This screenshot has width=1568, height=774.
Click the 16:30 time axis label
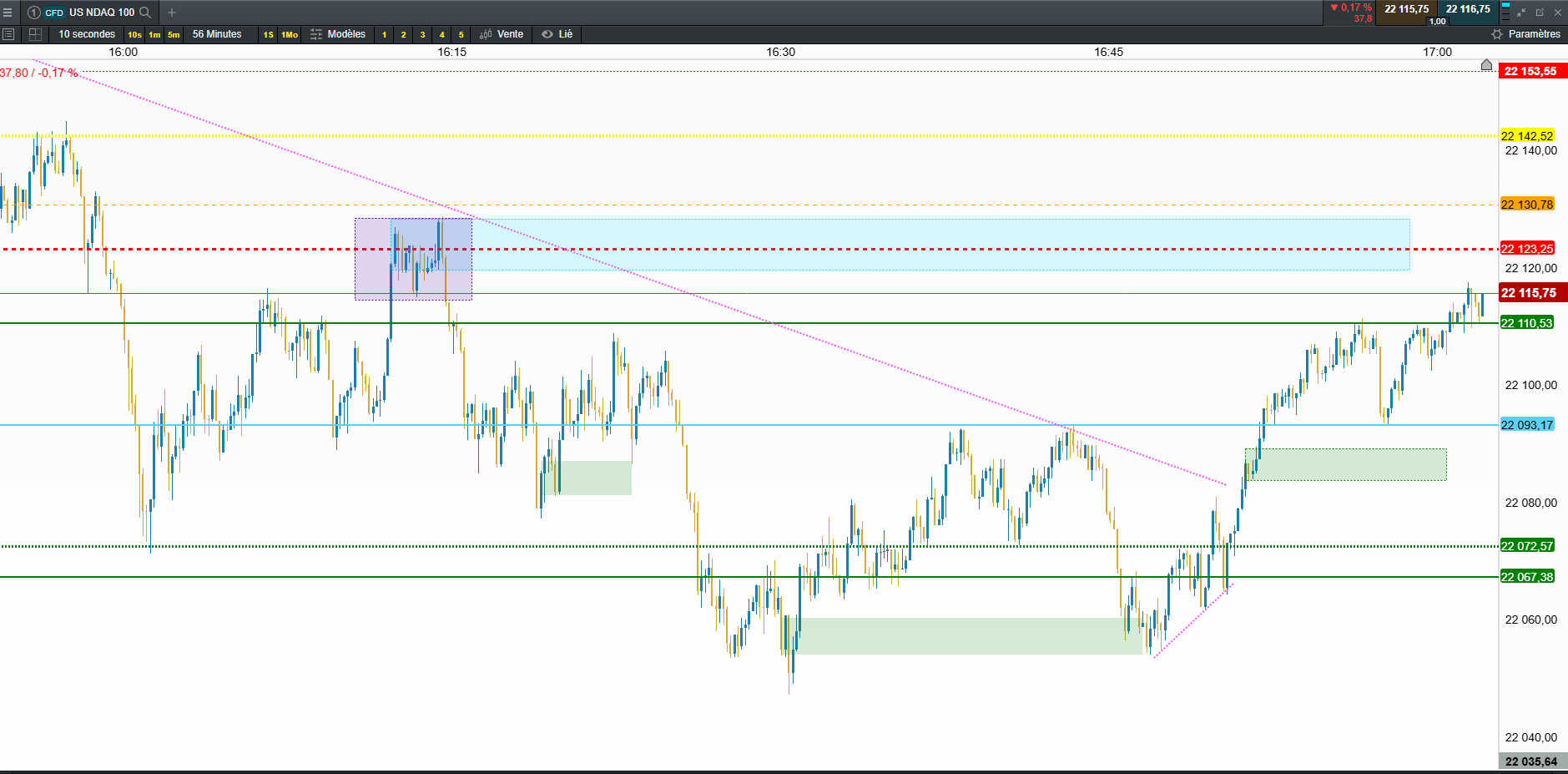pos(781,52)
